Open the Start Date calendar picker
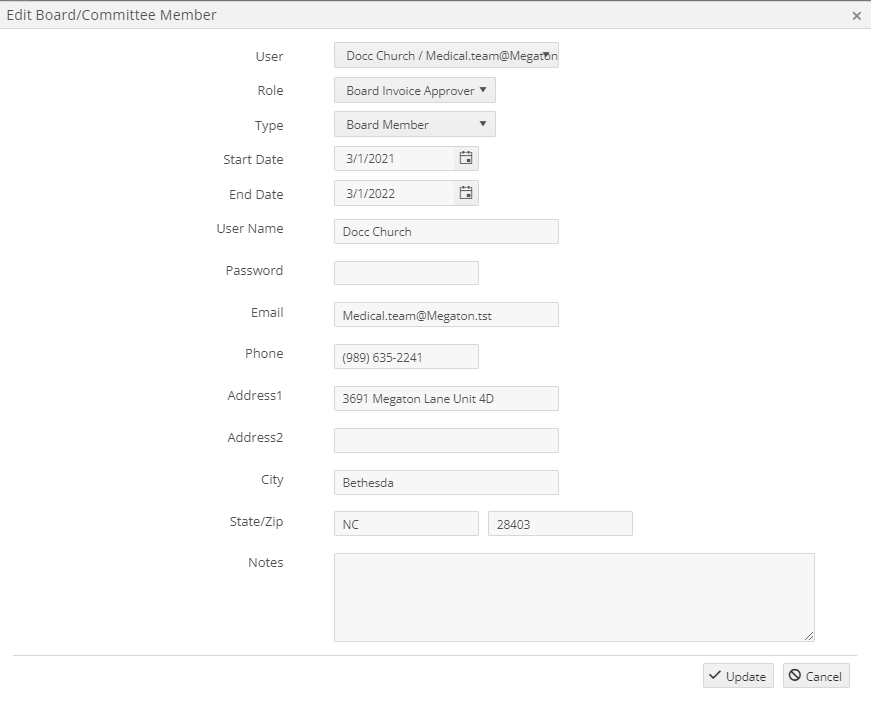 (x=466, y=159)
